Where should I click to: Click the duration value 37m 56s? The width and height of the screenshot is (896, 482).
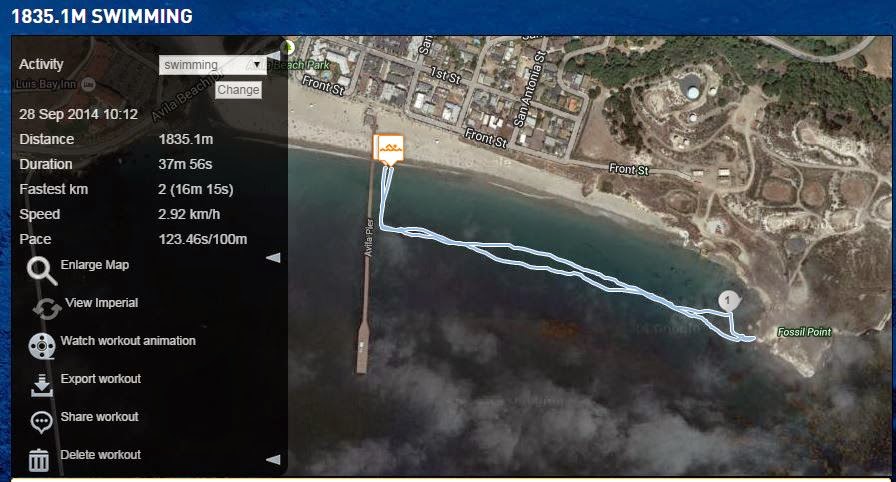(185, 164)
